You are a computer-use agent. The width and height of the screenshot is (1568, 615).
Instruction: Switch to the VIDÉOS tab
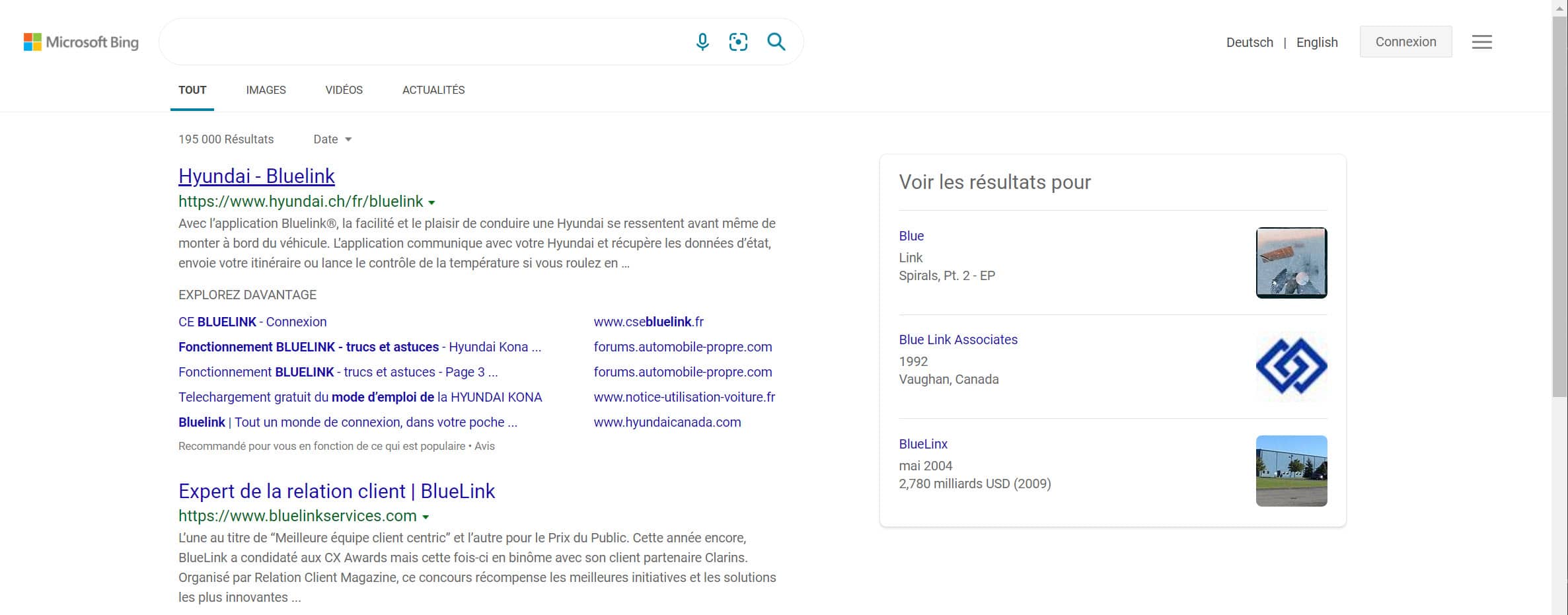pos(344,90)
